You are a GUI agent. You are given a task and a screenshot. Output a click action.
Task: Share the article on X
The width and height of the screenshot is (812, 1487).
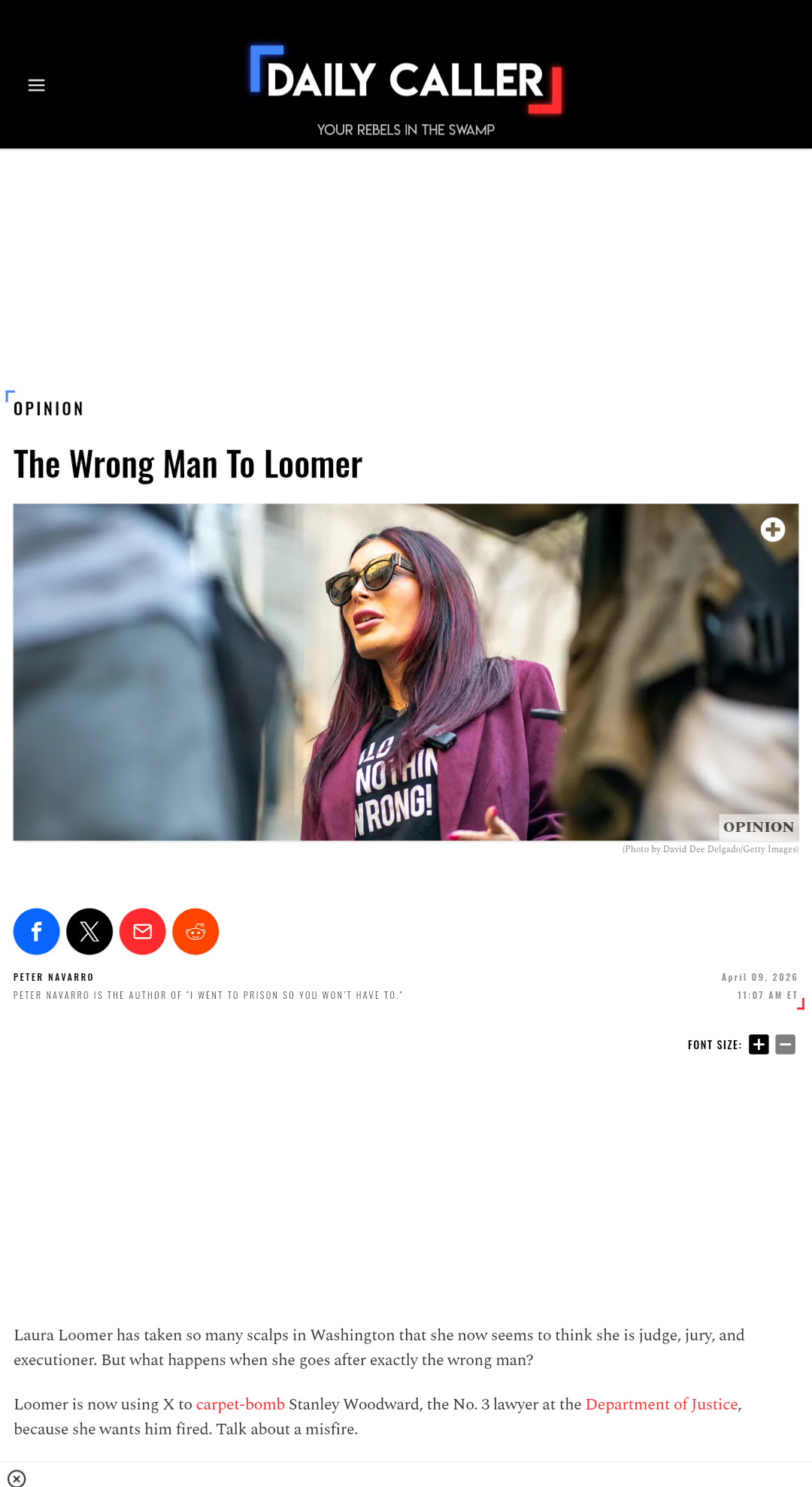89,931
